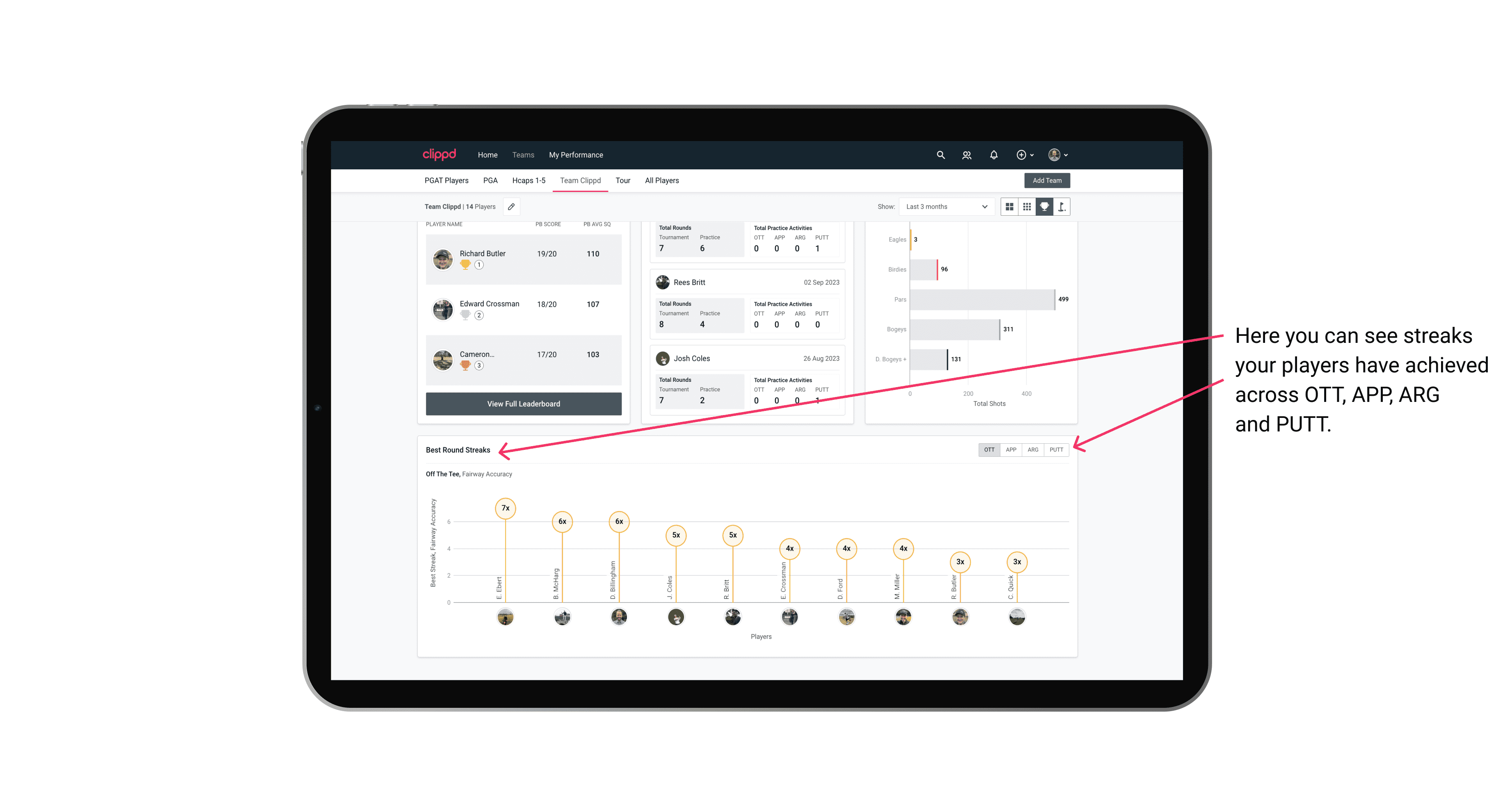Expand the My Performance navigation menu
The width and height of the screenshot is (1510, 812).
[578, 155]
